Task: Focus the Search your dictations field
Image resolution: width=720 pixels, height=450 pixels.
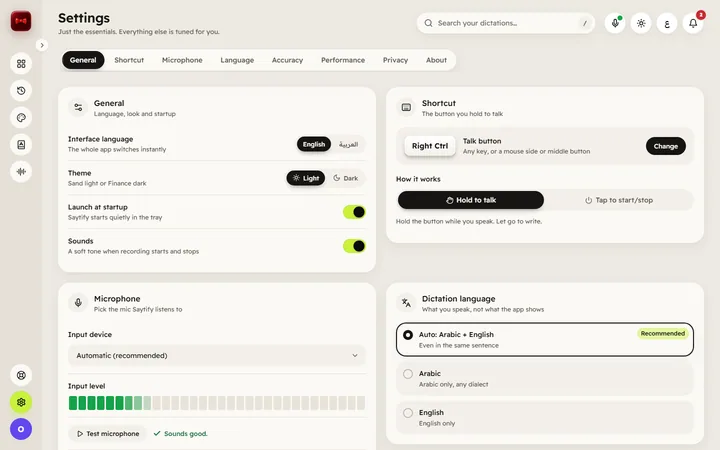Action: point(506,23)
